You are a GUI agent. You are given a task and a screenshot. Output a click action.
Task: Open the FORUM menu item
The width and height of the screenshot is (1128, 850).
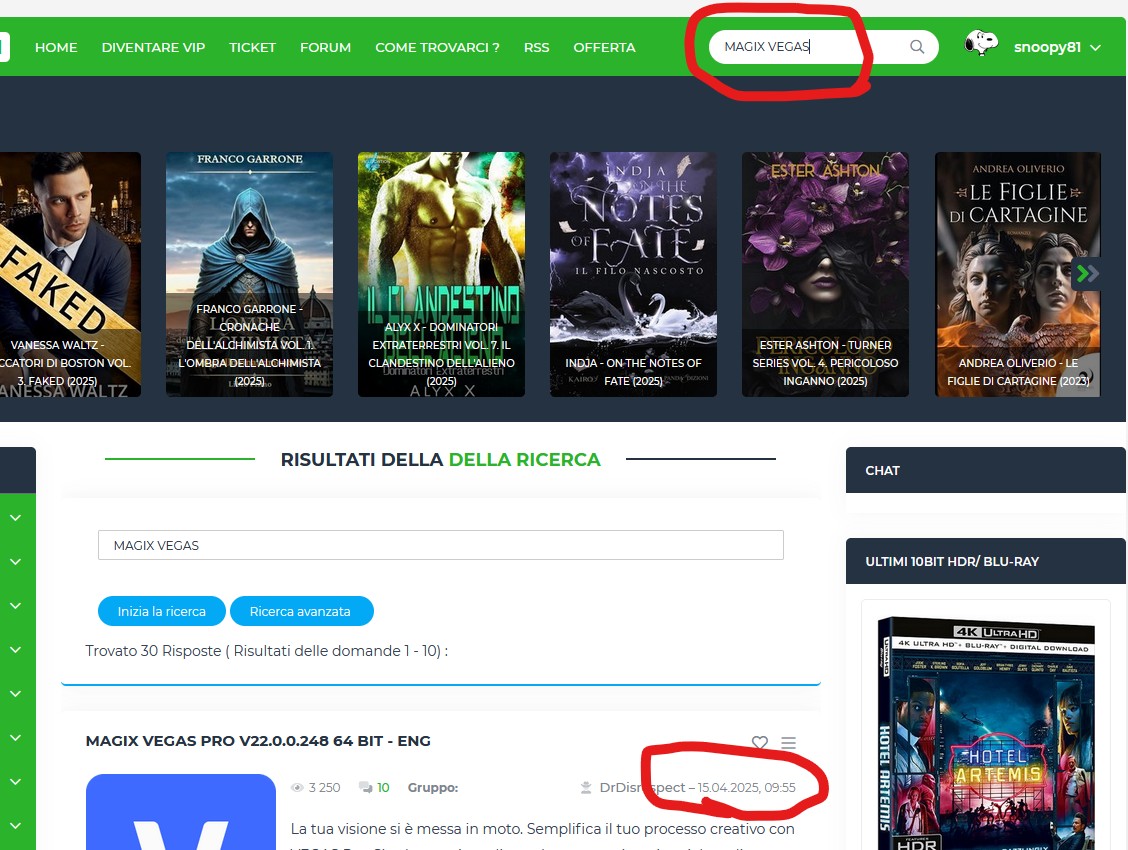click(325, 47)
